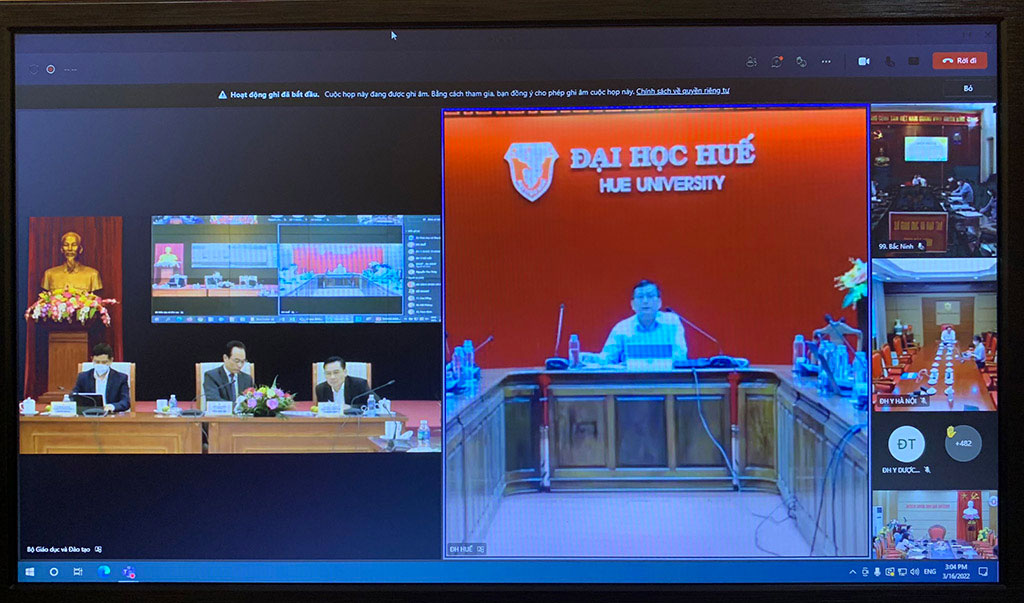
Task: Click the warning icon on the recording banner
Action: (x=223, y=95)
